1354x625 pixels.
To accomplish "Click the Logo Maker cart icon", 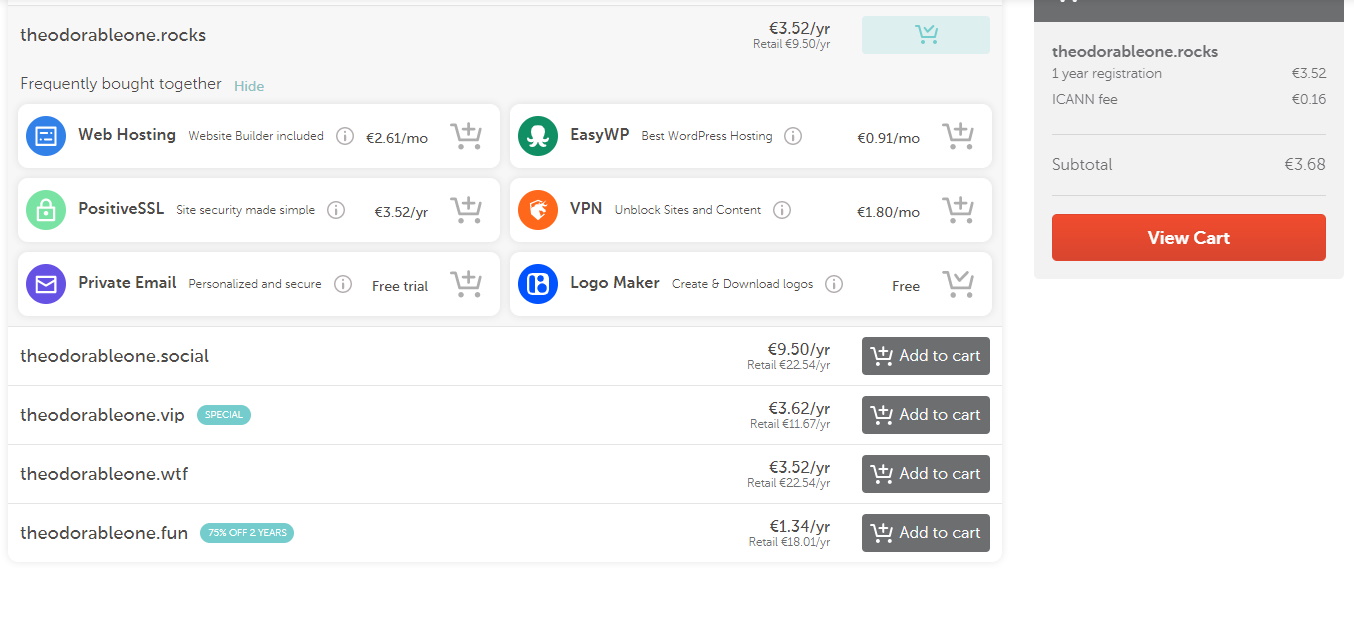I will pyautogui.click(x=958, y=284).
